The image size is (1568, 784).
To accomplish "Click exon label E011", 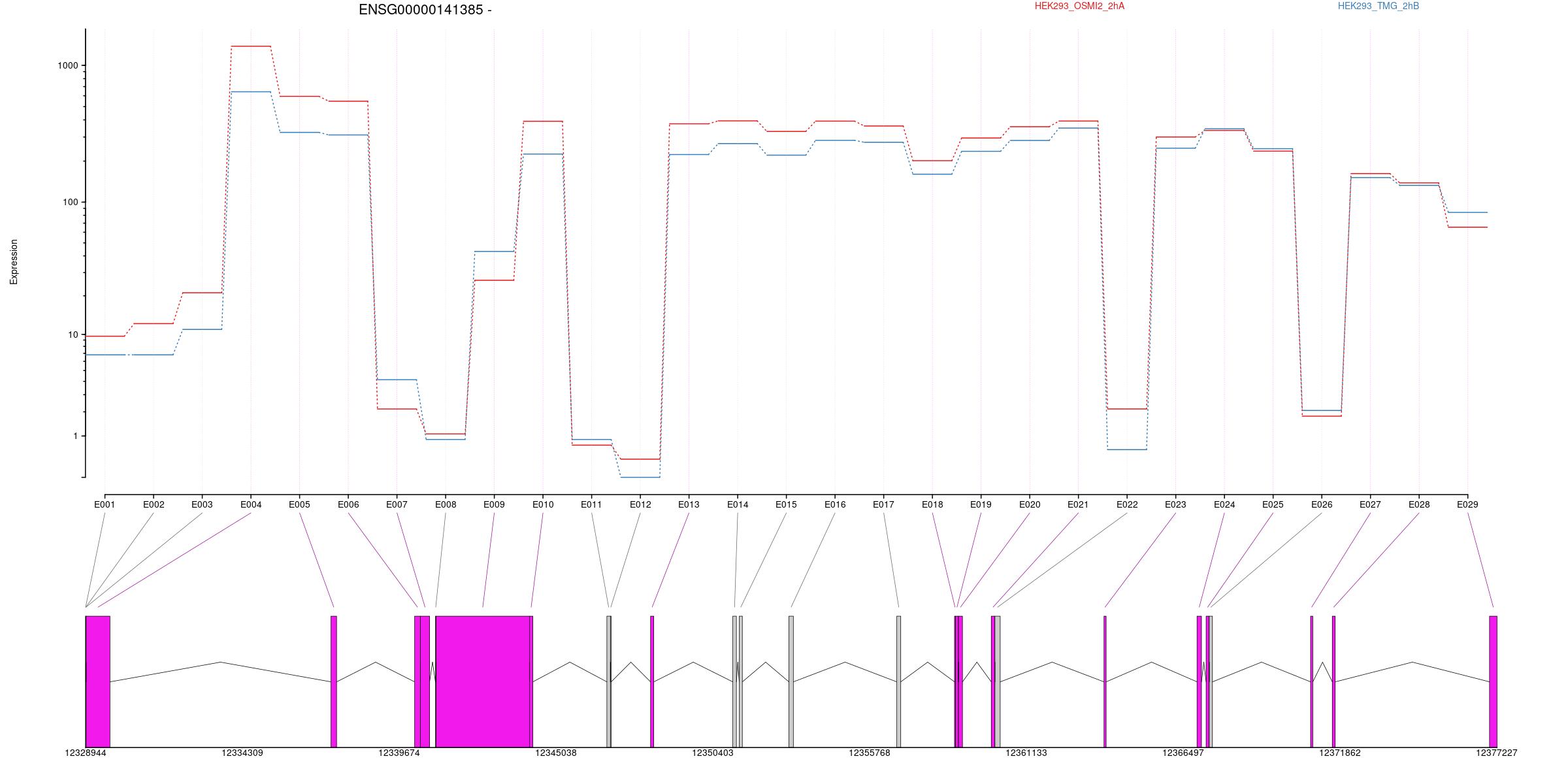I will [591, 504].
